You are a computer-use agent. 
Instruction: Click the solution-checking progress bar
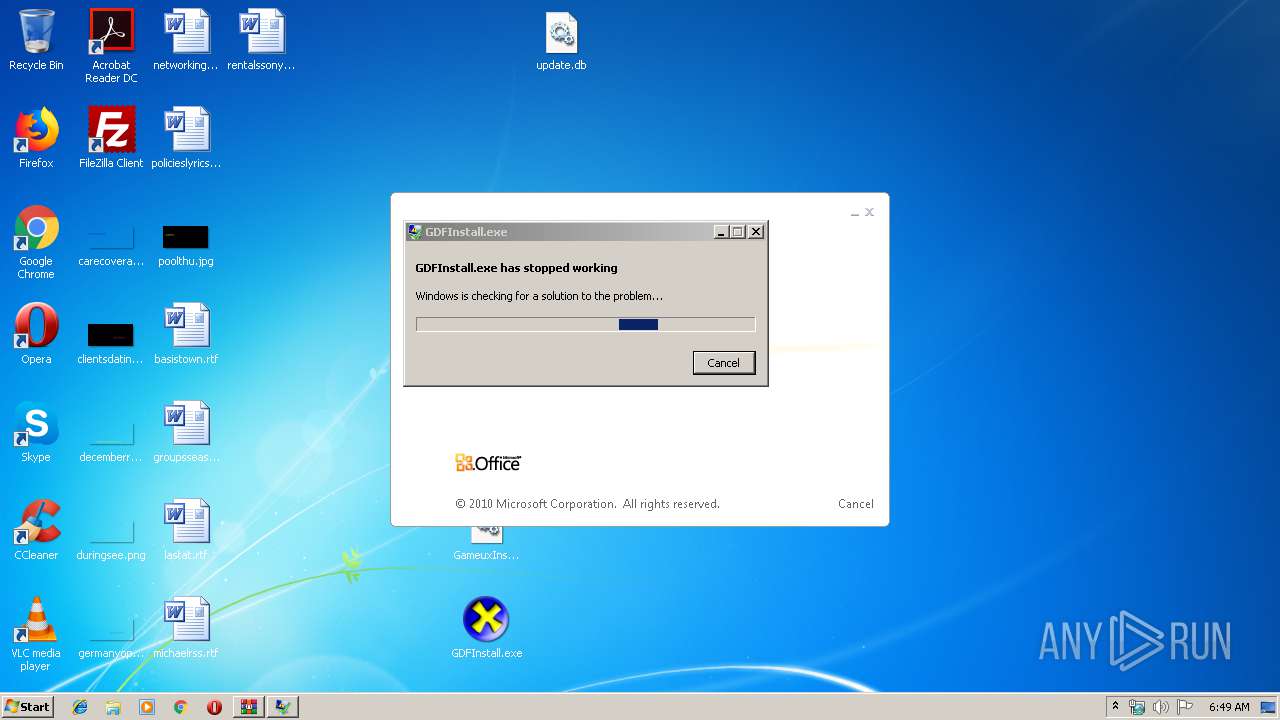tap(585, 324)
